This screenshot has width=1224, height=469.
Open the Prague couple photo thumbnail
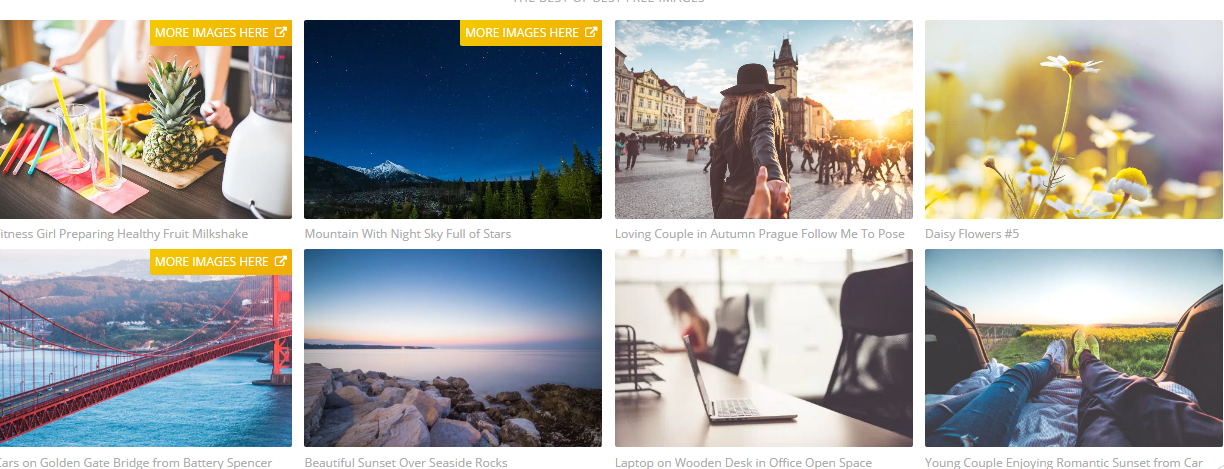point(764,119)
